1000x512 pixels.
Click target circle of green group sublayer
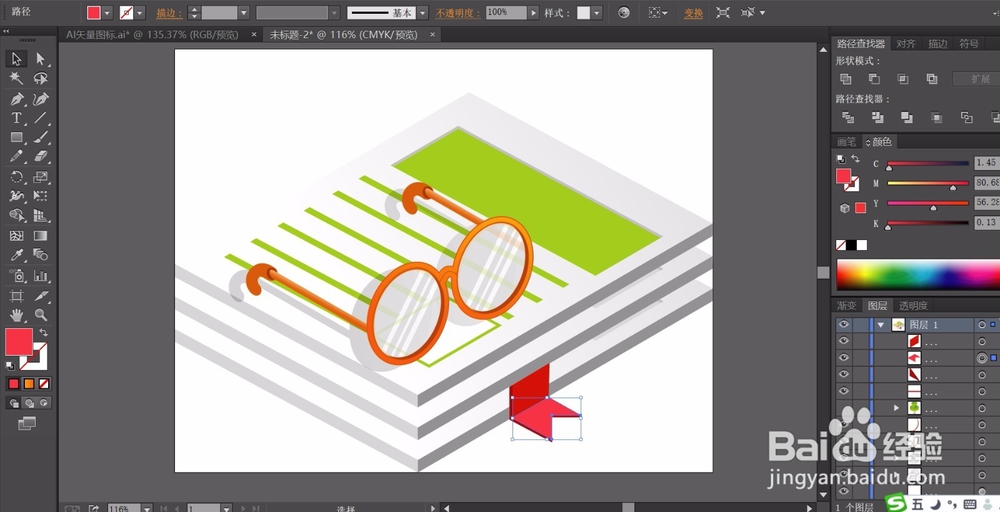click(x=982, y=408)
